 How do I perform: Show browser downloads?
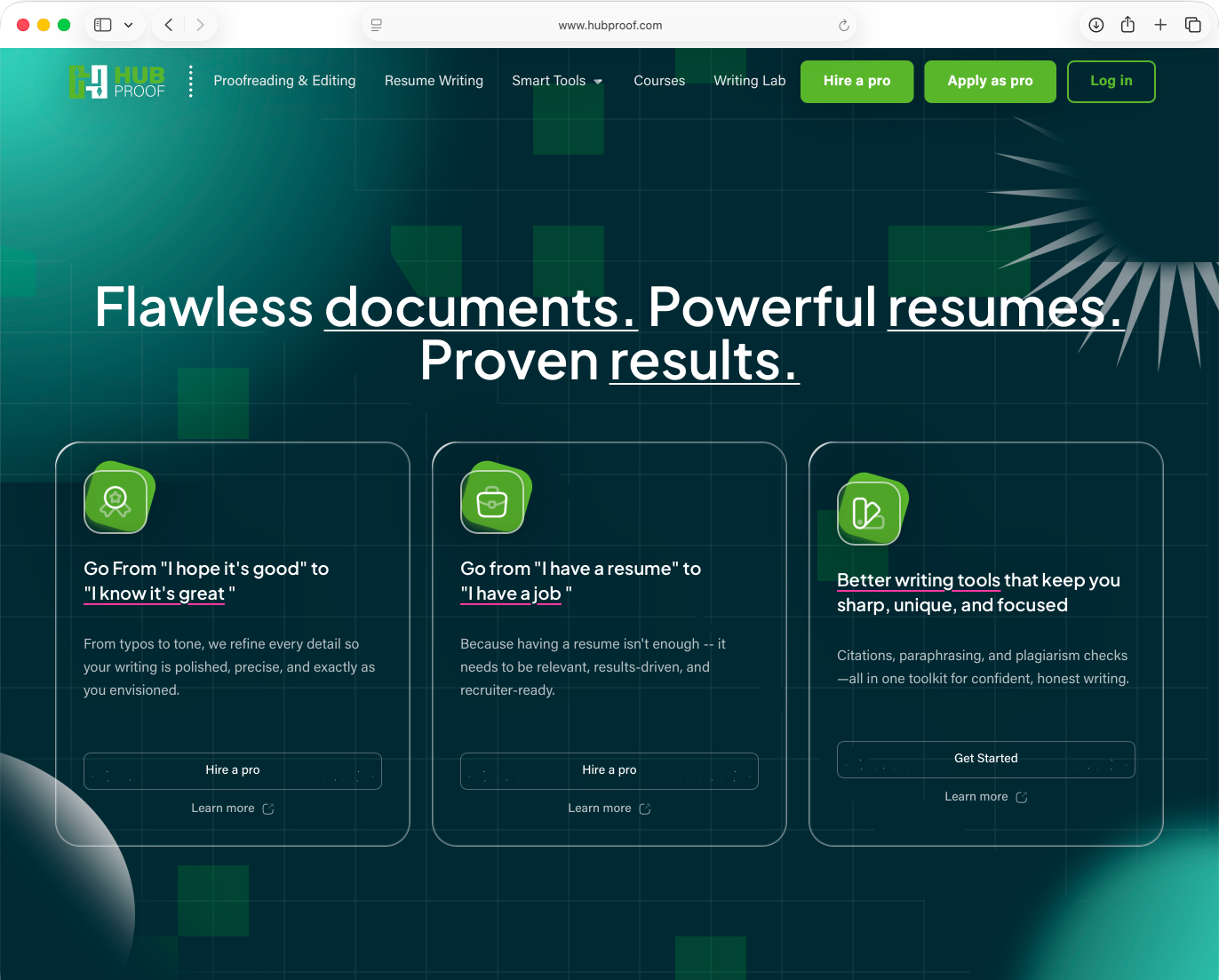(x=1096, y=25)
